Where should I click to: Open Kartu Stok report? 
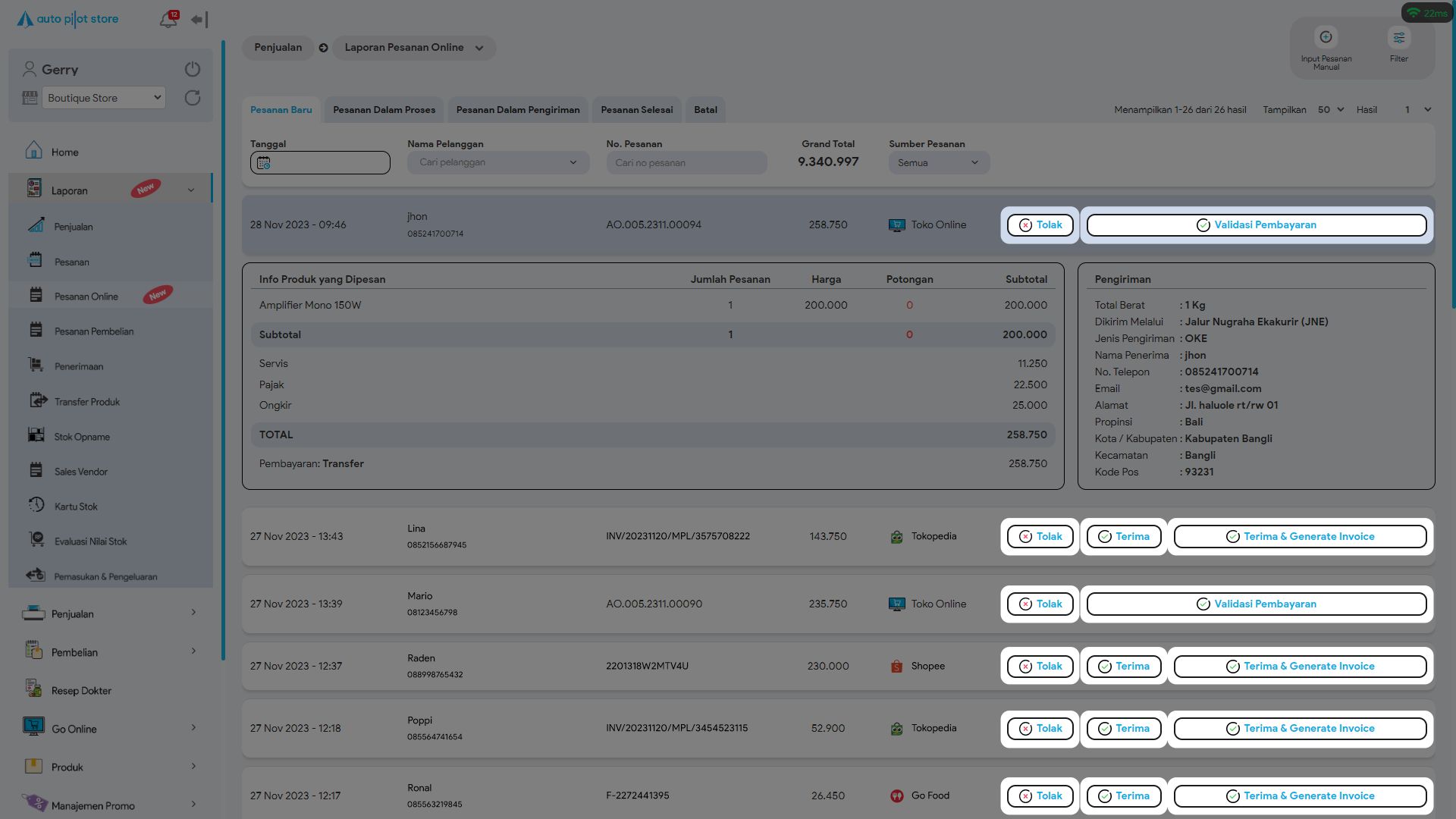coord(76,507)
